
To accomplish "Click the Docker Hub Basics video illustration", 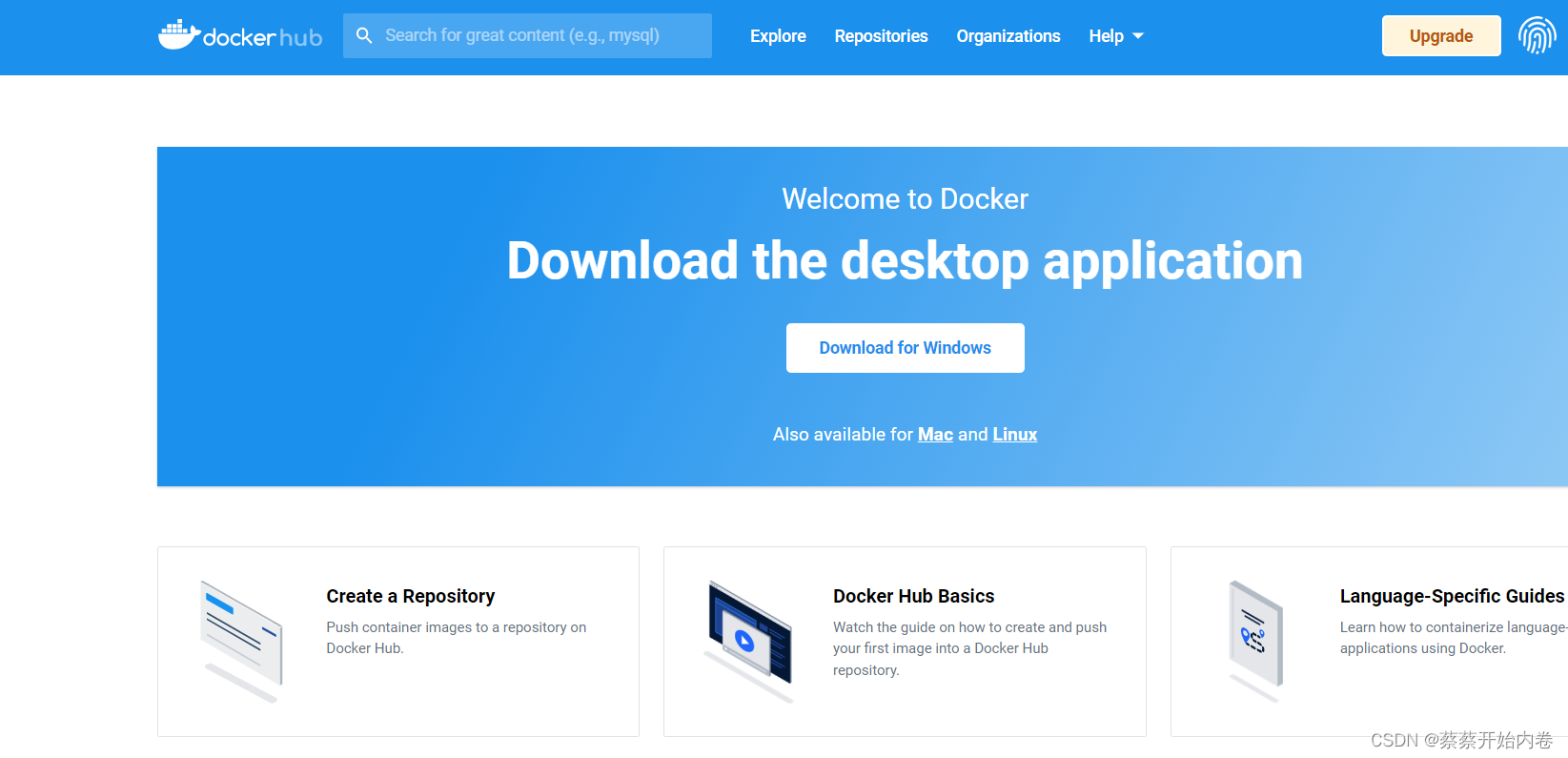I will coord(749,642).
